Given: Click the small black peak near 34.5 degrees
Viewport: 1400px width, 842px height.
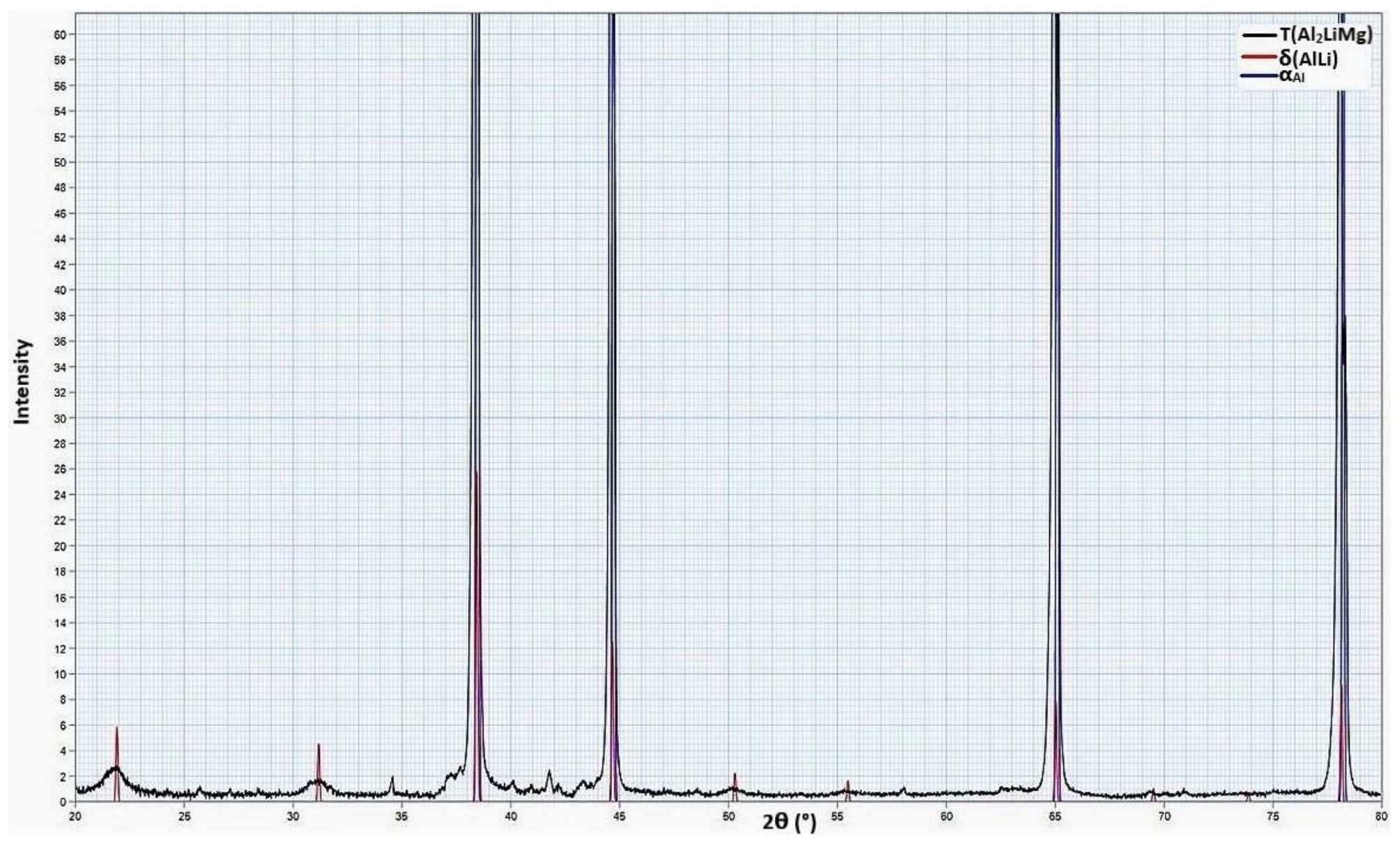Looking at the screenshot, I should [392, 778].
